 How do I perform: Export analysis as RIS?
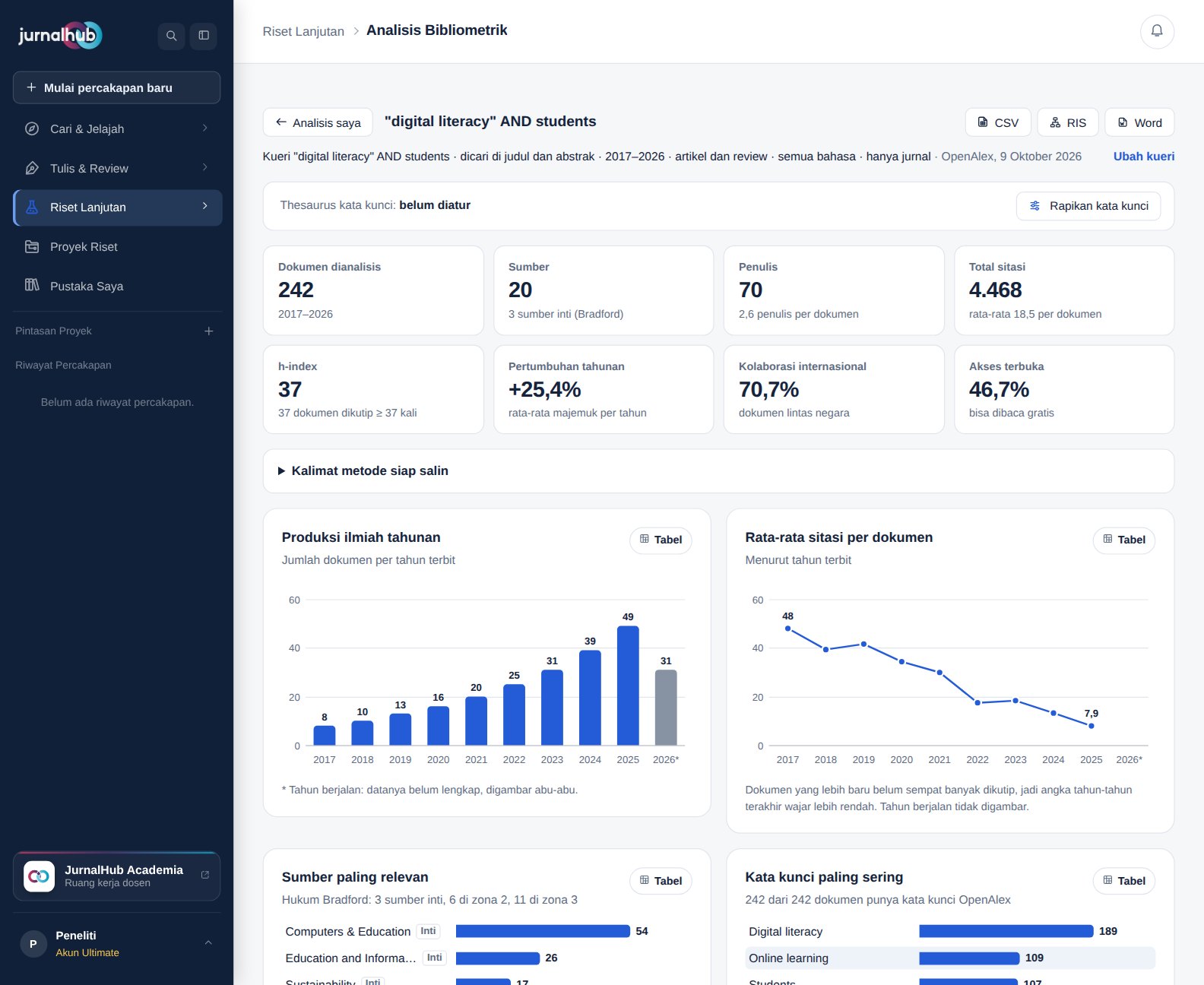tap(1068, 122)
